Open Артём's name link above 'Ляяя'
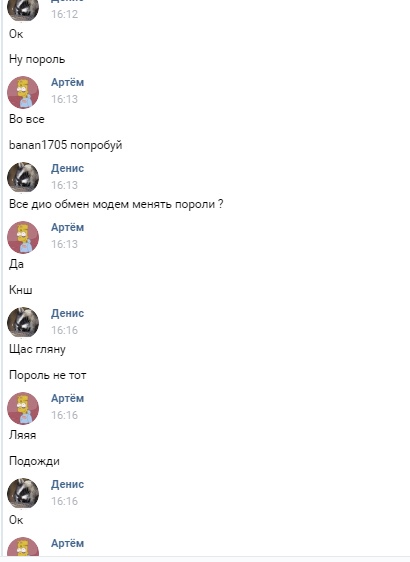 (x=67, y=398)
